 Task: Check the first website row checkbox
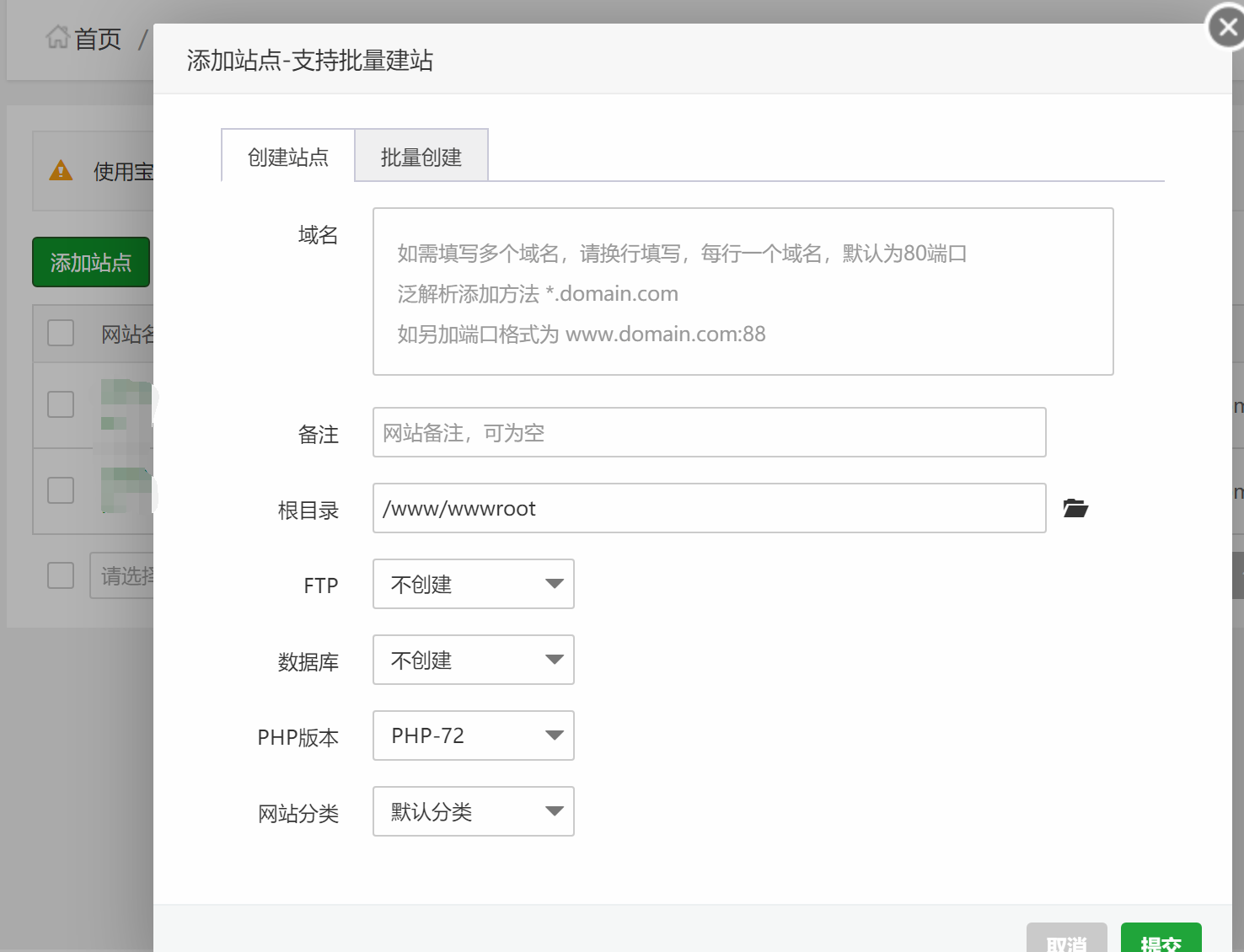pyautogui.click(x=60, y=404)
